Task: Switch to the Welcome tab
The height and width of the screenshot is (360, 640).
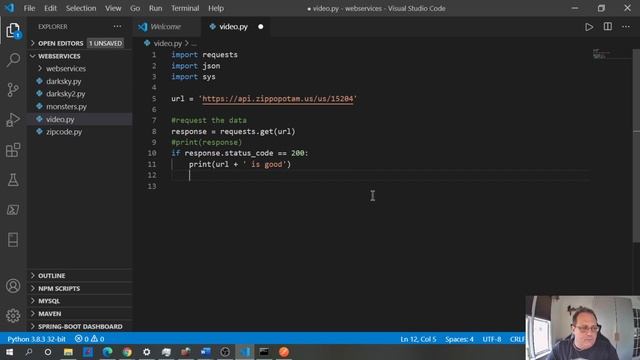Action: [167, 27]
